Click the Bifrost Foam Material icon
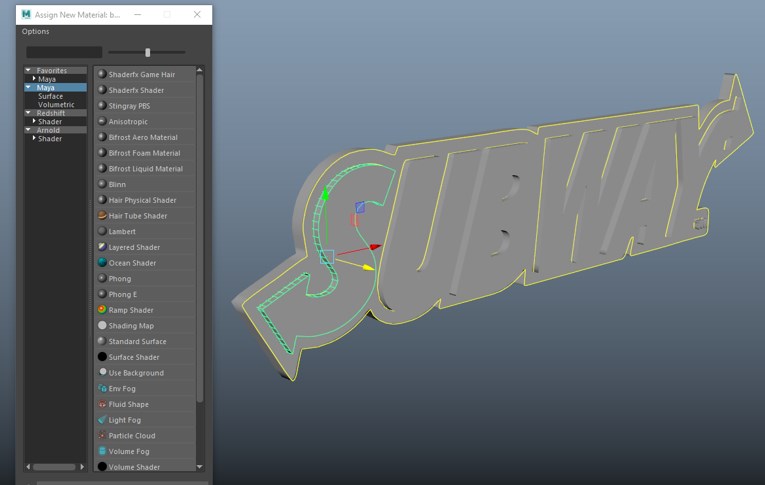Image resolution: width=765 pixels, height=485 pixels. coord(102,153)
